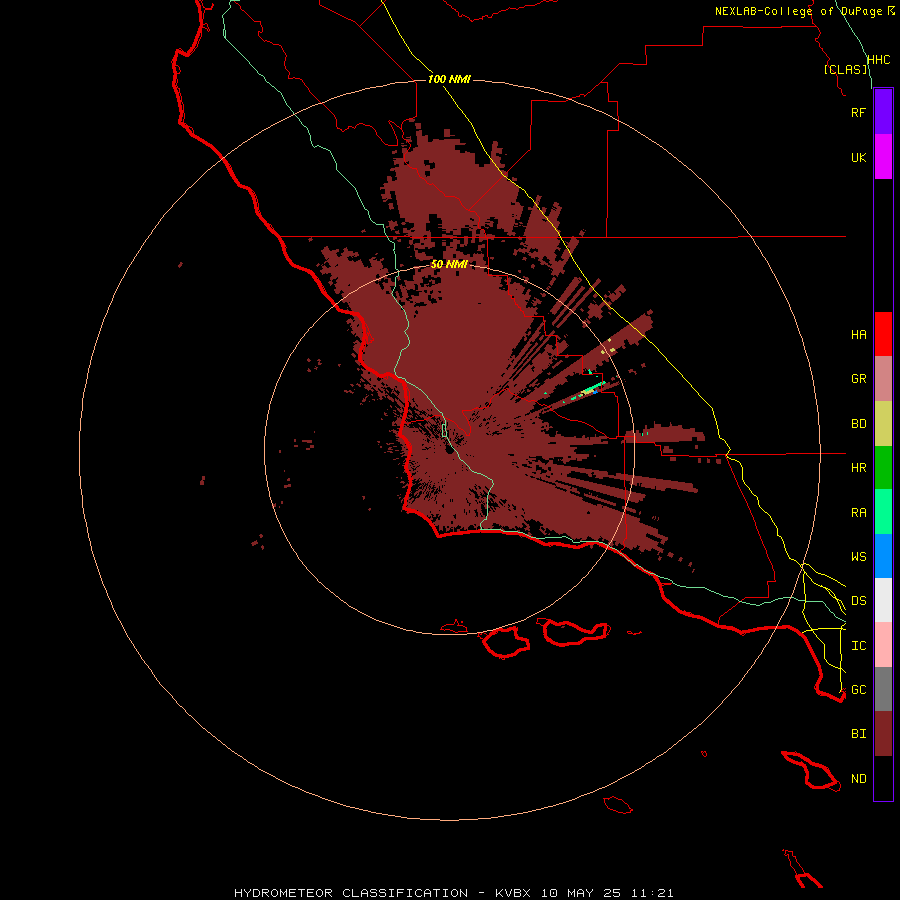Click the HR green legend swatch
Image resolution: width=900 pixels, height=900 pixels.
tap(883, 468)
